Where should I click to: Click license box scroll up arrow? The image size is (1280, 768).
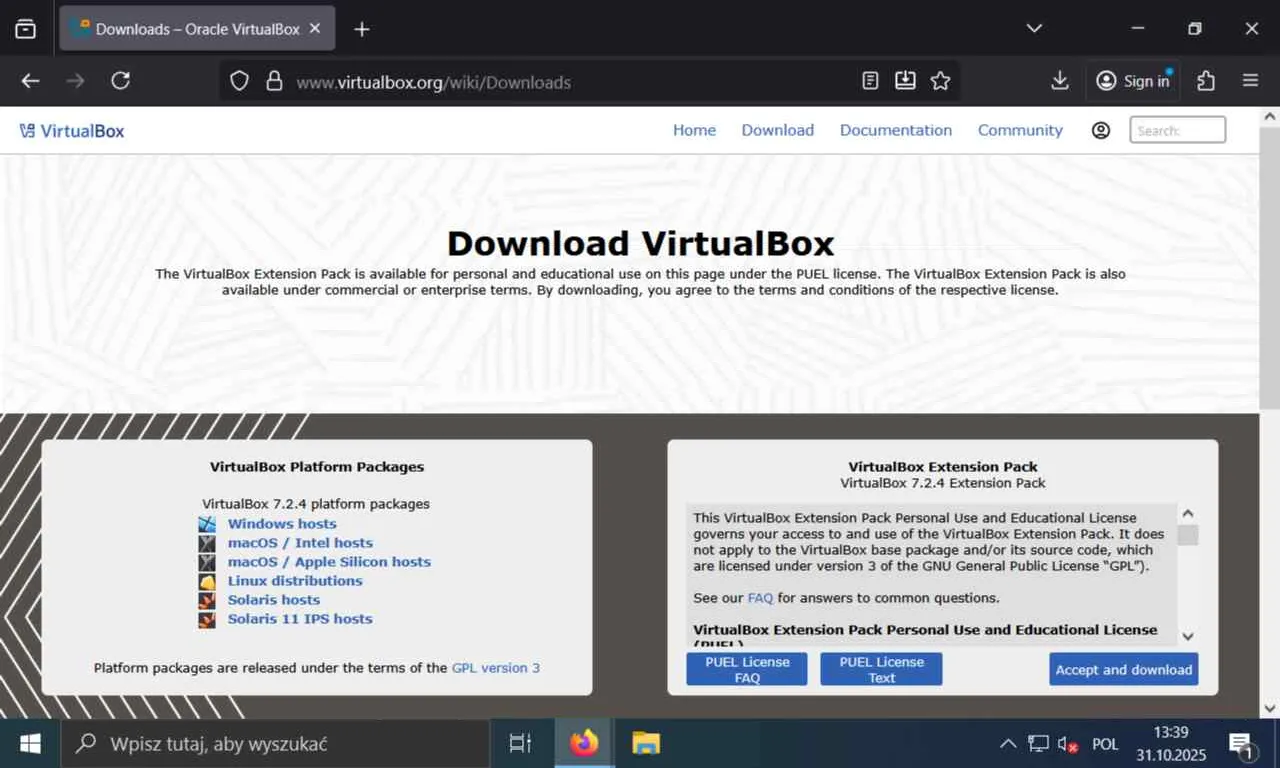(x=1188, y=513)
